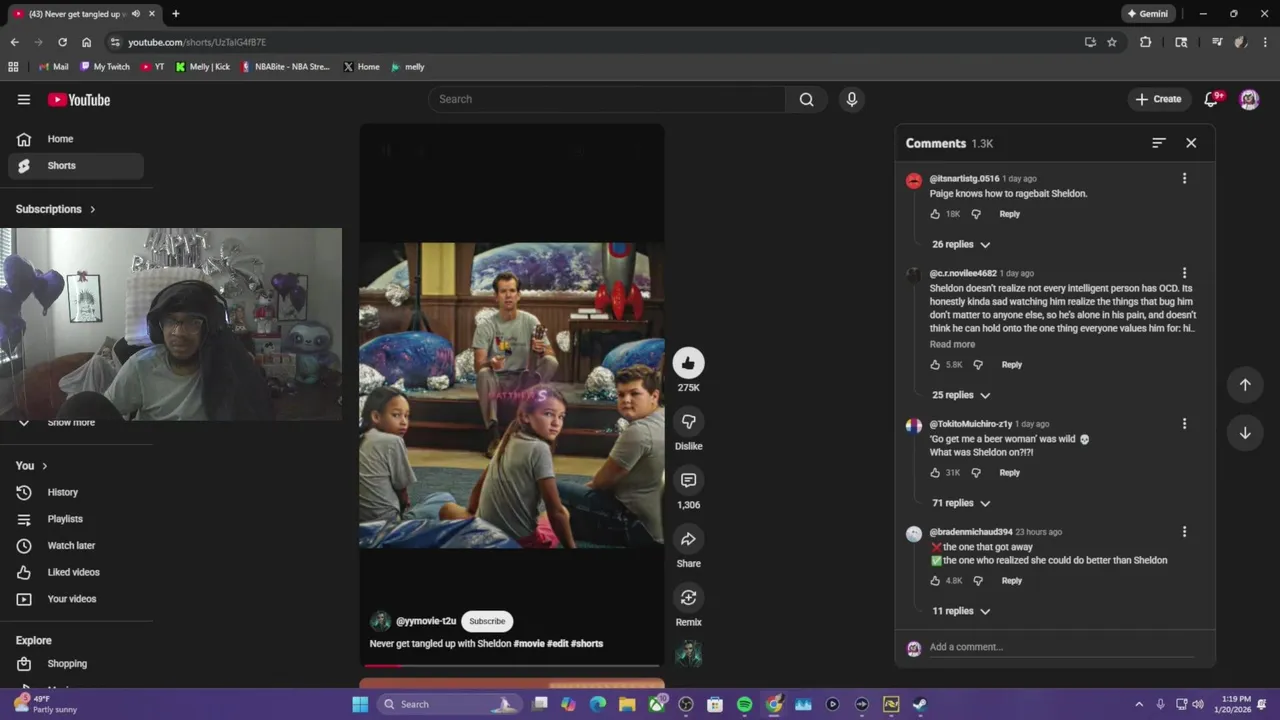Viewport: 1280px width, 720px height.
Task: Open the comments button showing 1,306
Action: [688, 480]
